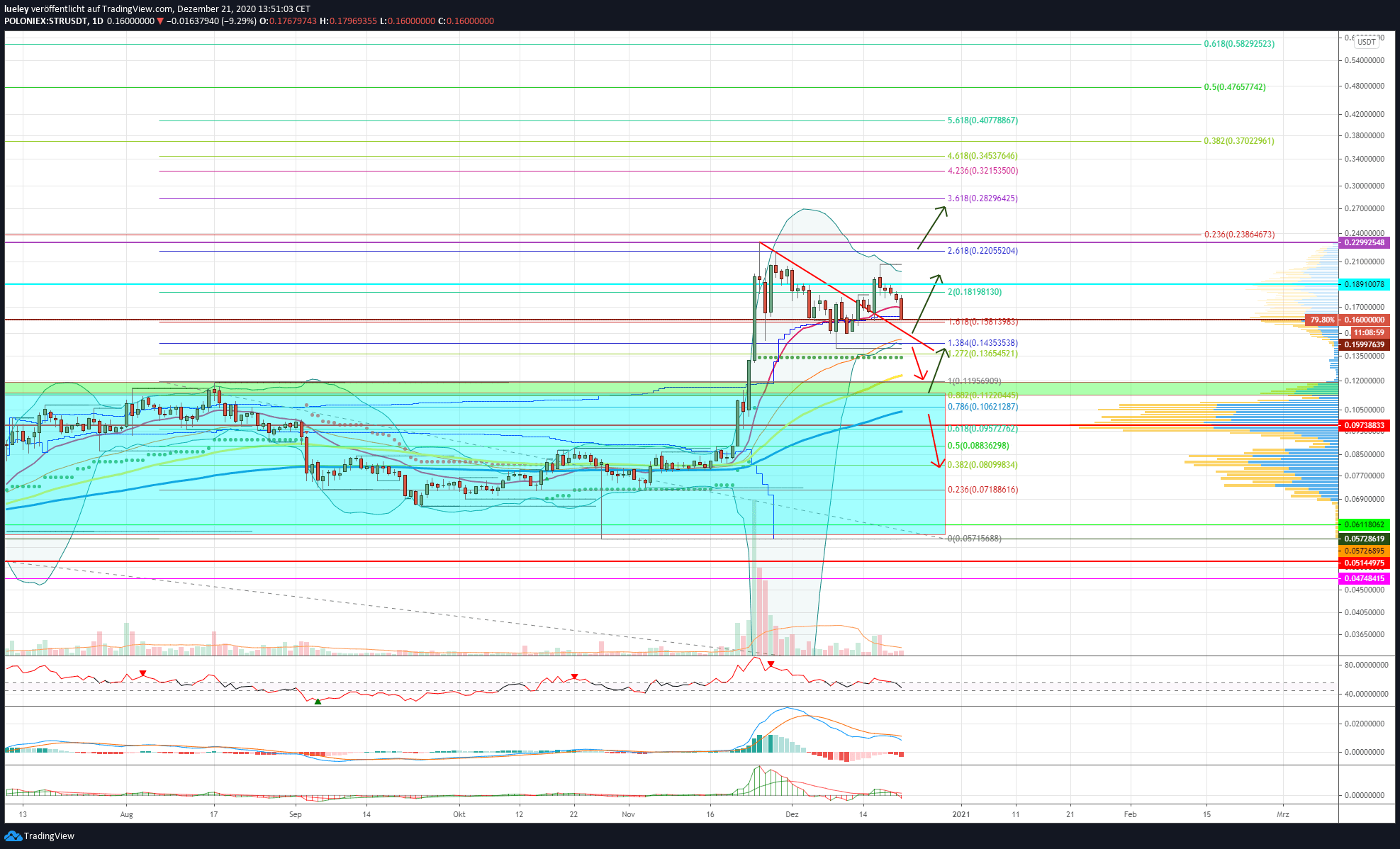Click the cyan price tag 0.18910078

pos(1364,284)
